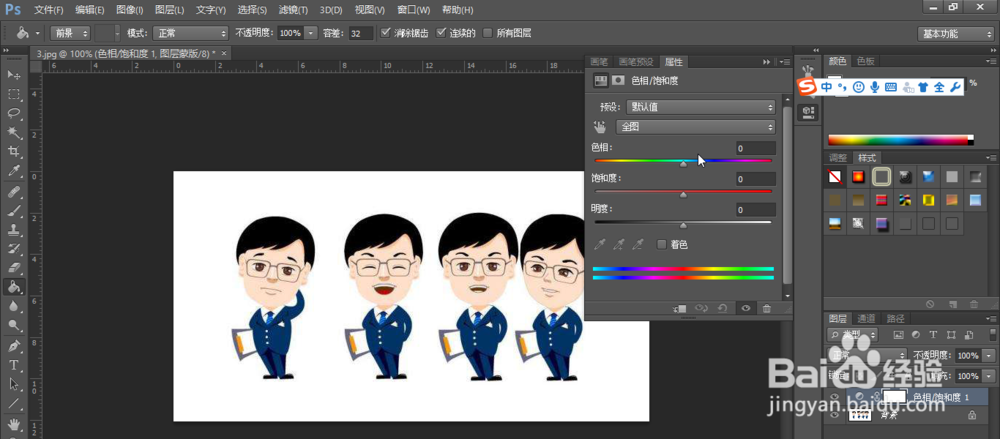Click the 背景 layer thumbnail
This screenshot has height=439, width=1000.
[860, 415]
